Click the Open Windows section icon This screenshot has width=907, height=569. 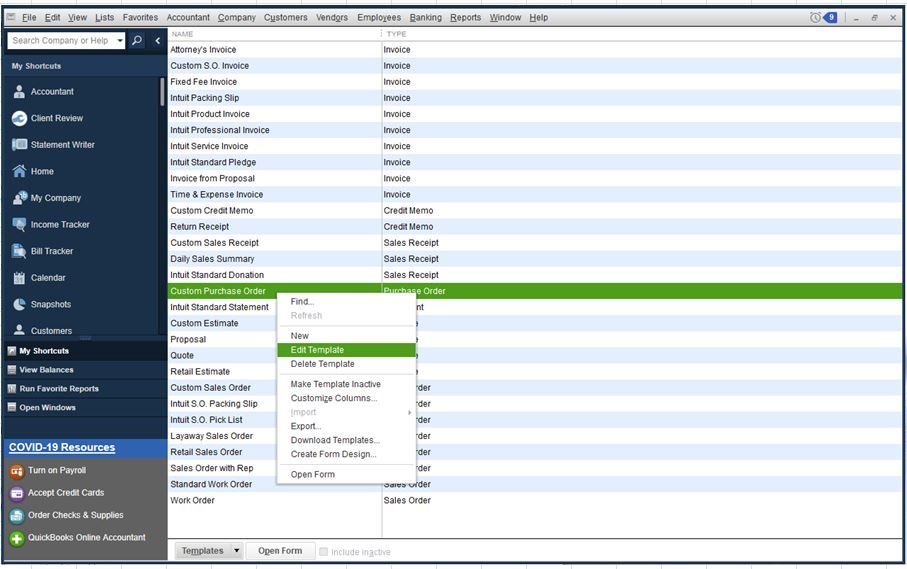(12, 408)
